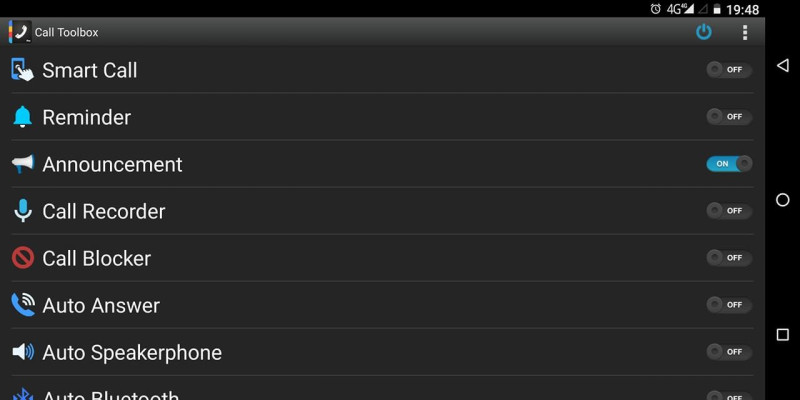Click the blue Reminder bell icon

[x=22, y=117]
